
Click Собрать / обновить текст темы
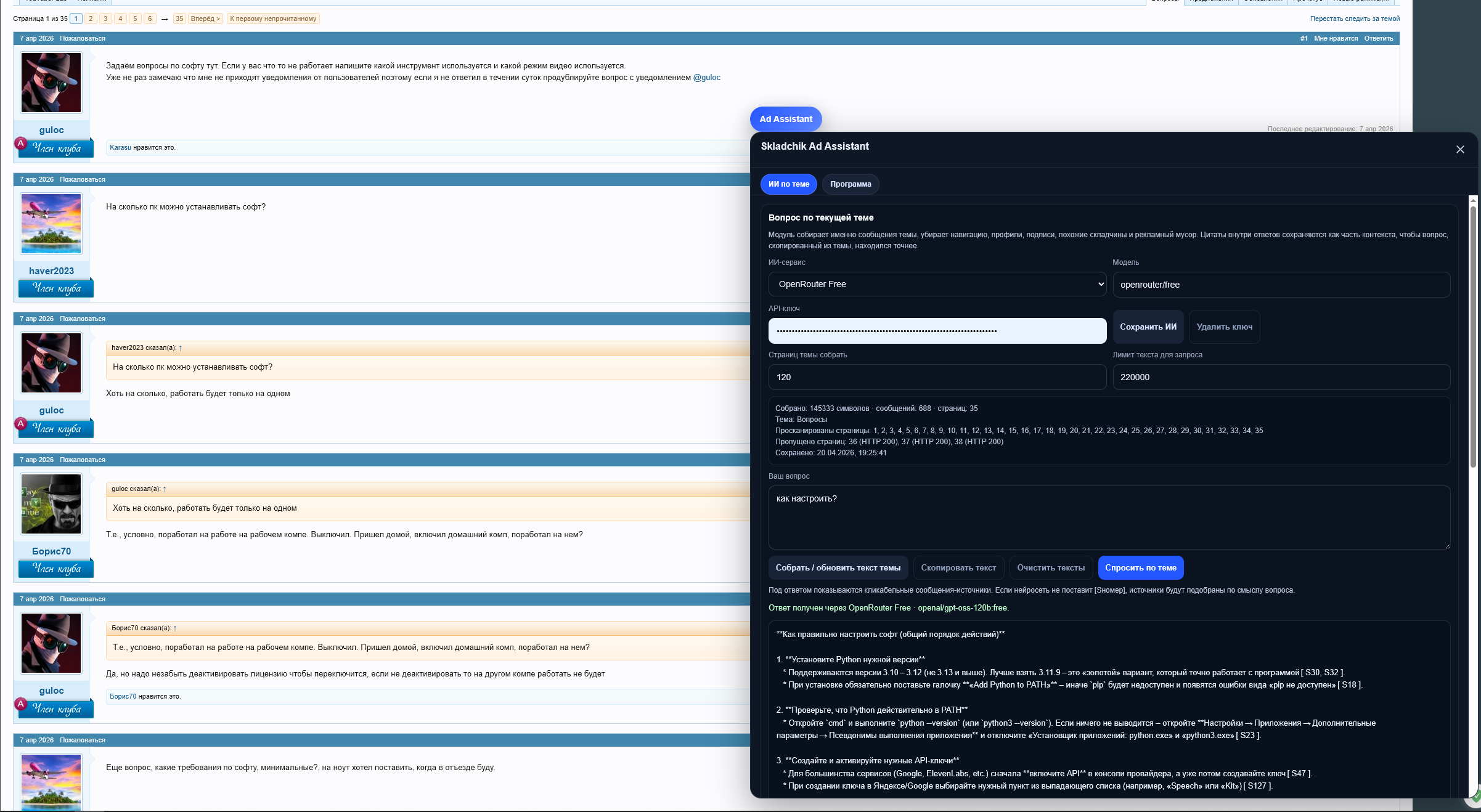838,568
